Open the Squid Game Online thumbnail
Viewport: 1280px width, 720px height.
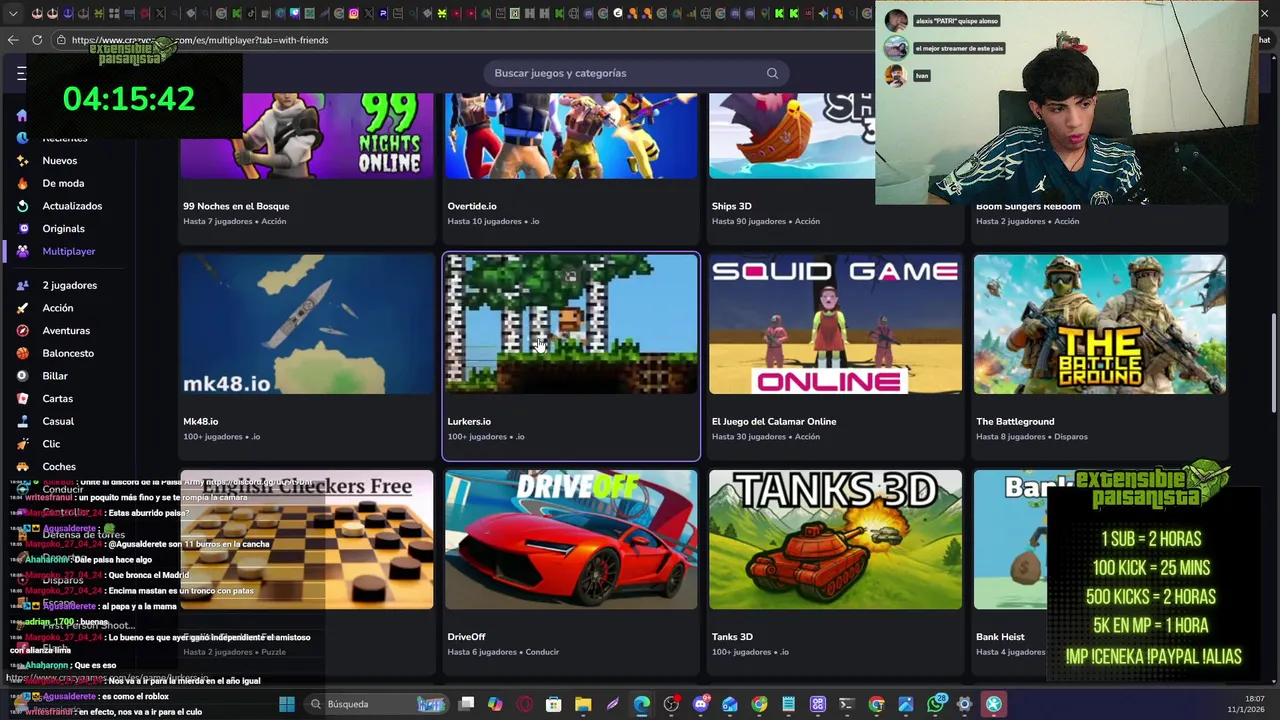[835, 324]
